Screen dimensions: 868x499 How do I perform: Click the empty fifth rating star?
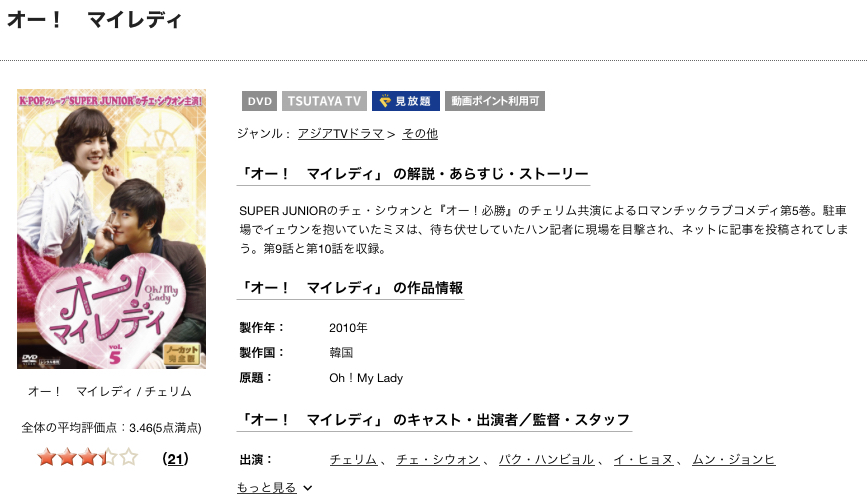(x=128, y=457)
